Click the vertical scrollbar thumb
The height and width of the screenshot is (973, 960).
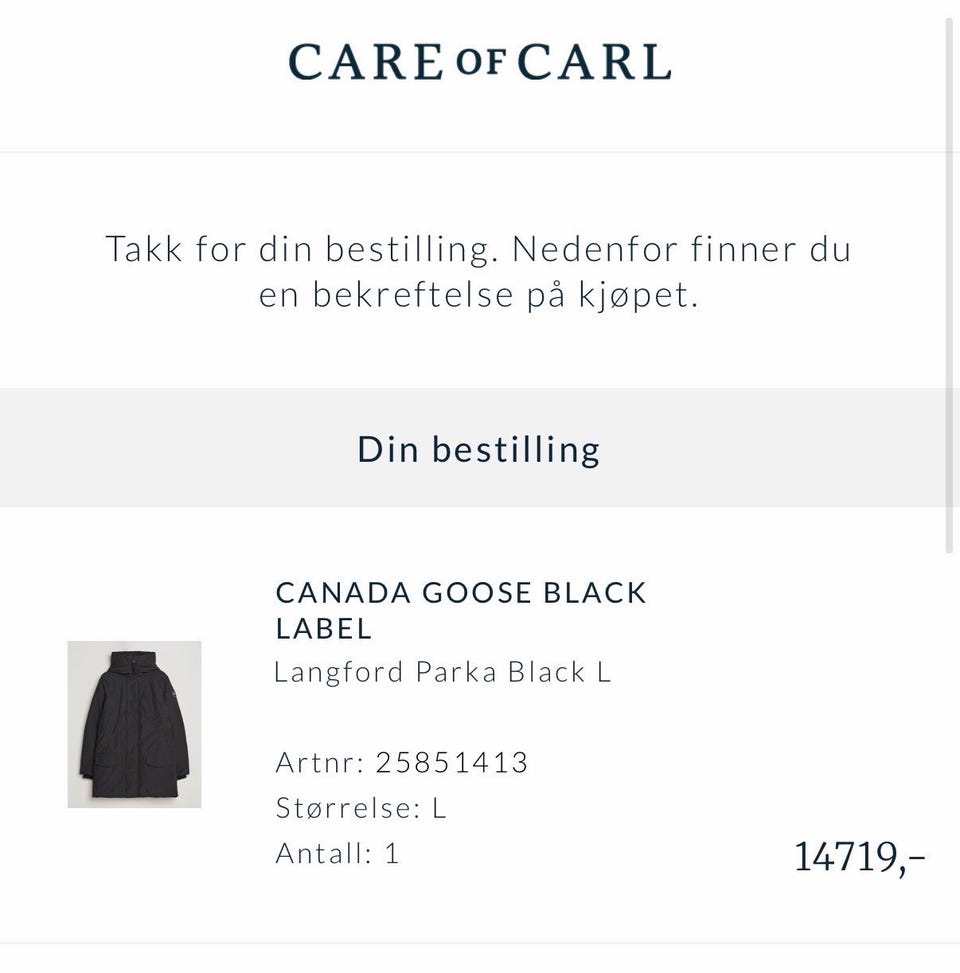[951, 285]
